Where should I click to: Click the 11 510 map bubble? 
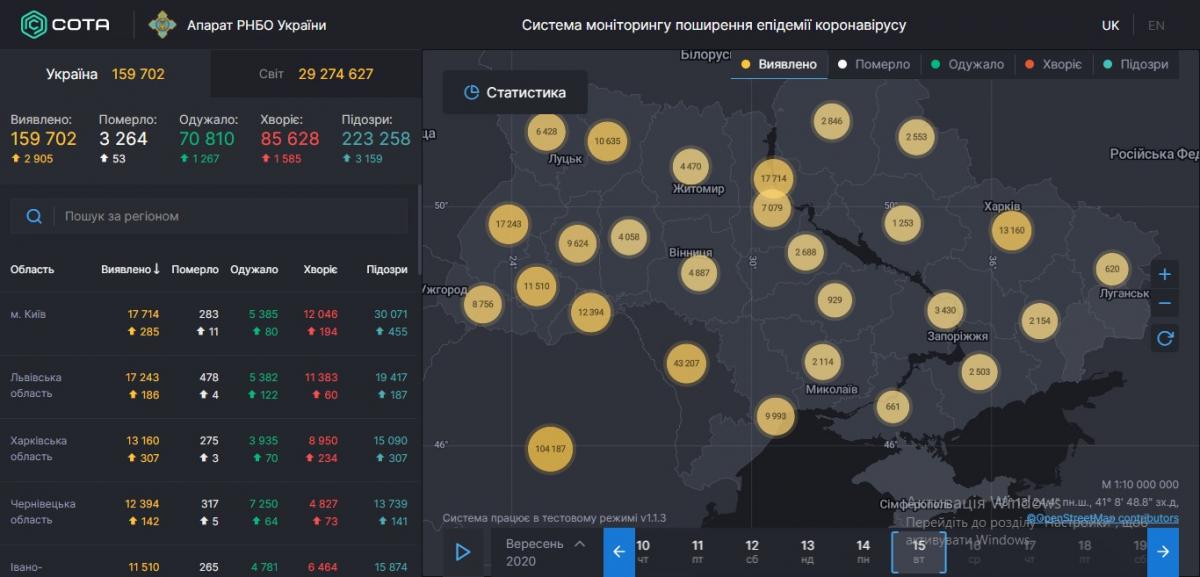537,286
